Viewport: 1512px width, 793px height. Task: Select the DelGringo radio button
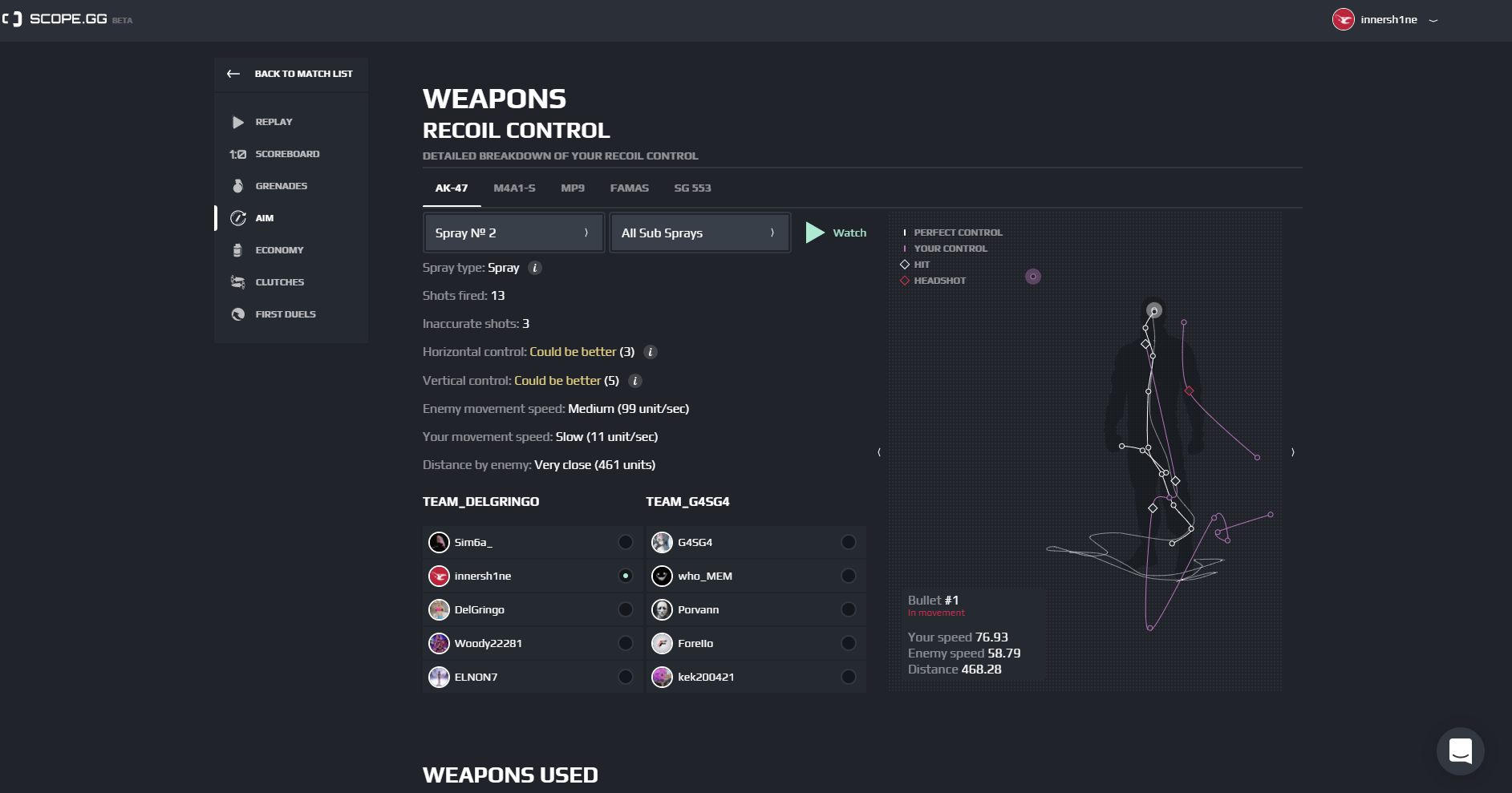point(626,610)
